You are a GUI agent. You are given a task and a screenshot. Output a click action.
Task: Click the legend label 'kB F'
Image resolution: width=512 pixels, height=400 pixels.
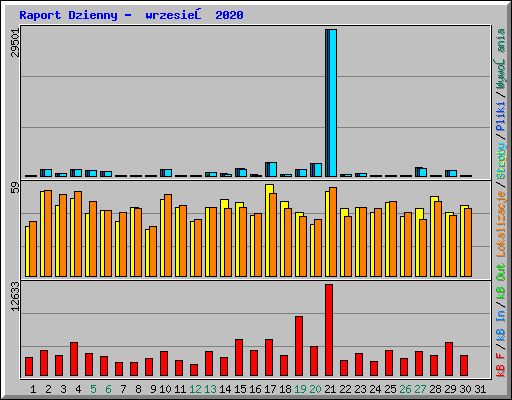[500, 365]
